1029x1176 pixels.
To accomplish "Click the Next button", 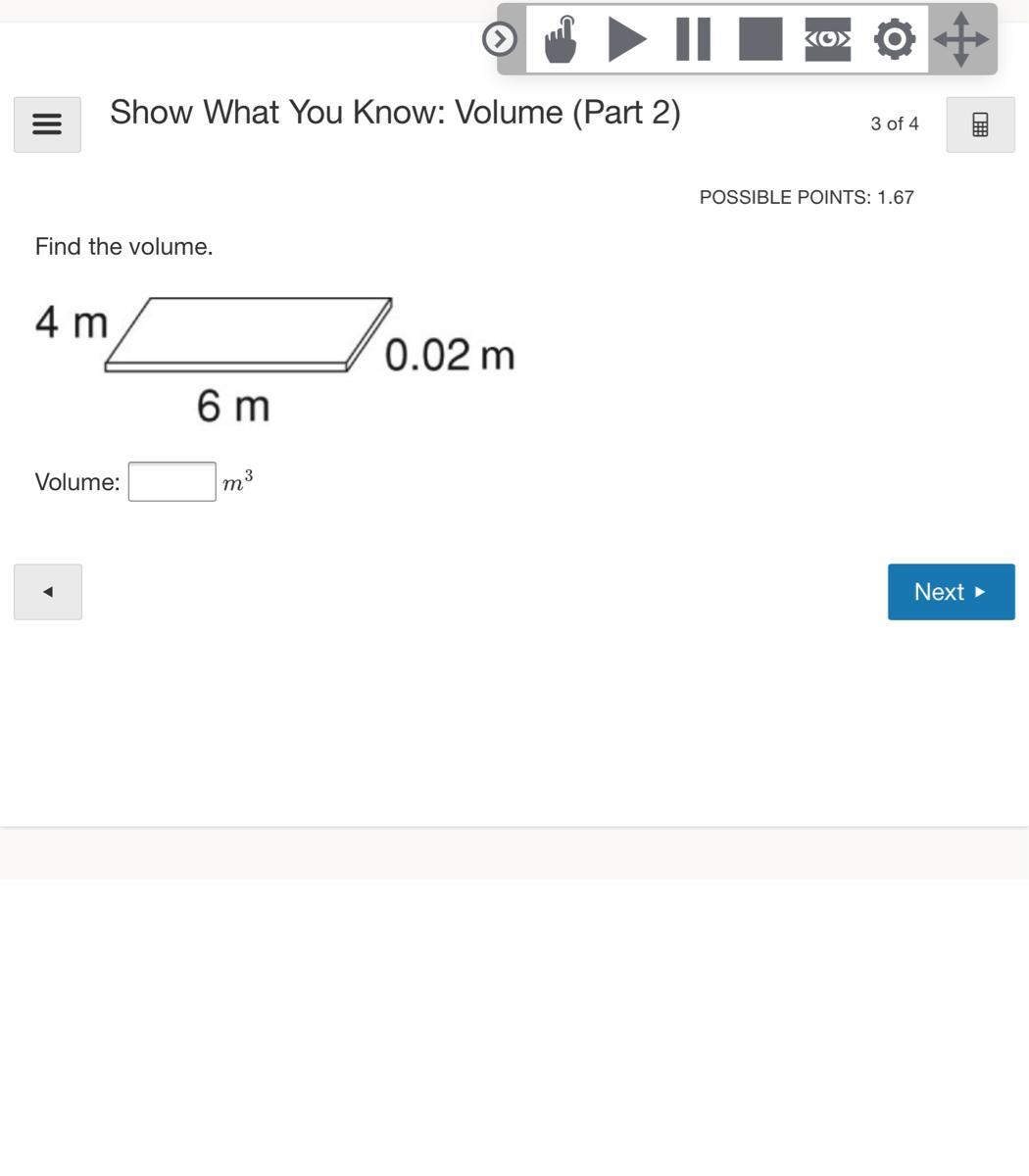I will point(951,592).
